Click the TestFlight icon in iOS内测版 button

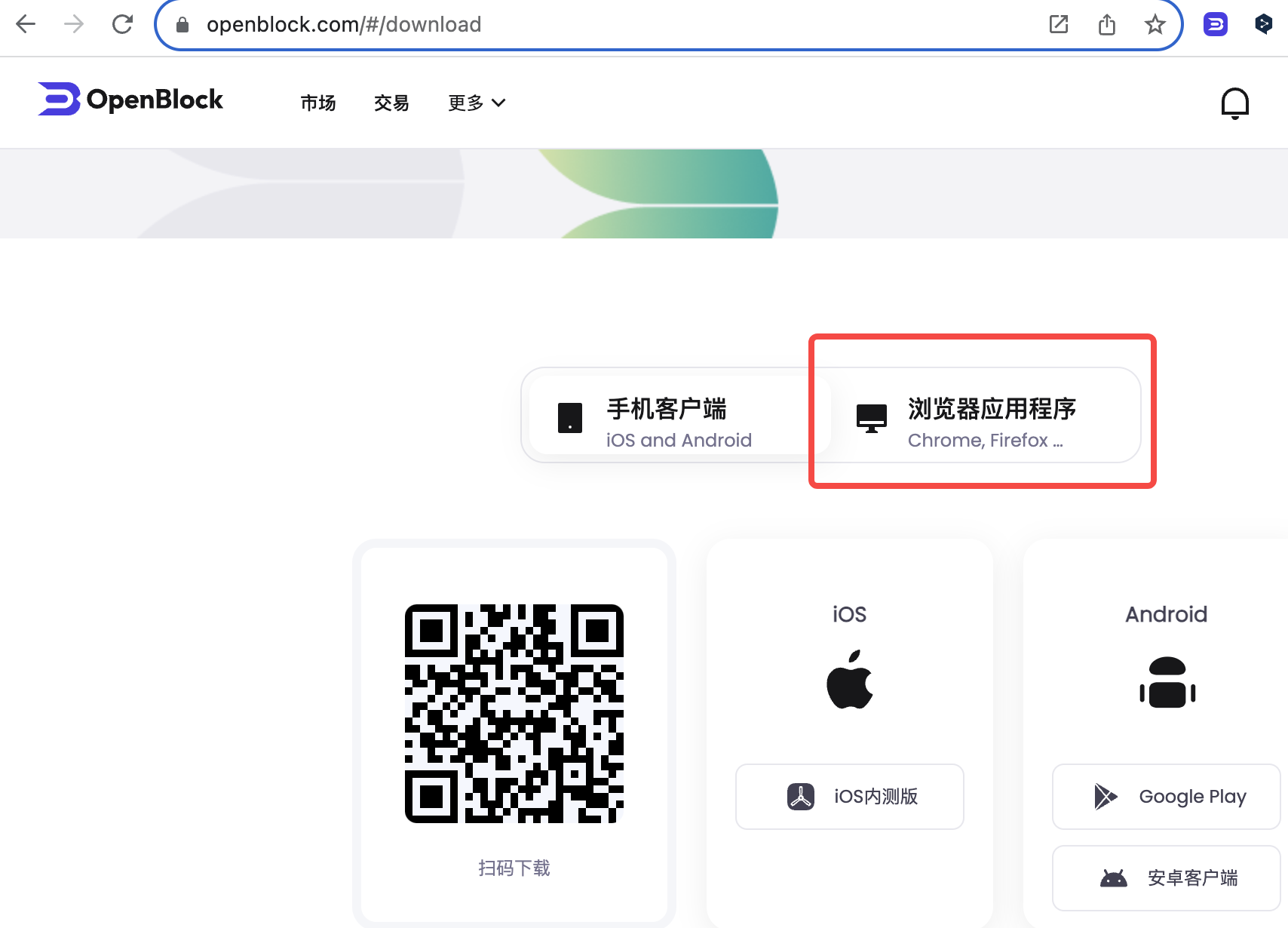(801, 797)
